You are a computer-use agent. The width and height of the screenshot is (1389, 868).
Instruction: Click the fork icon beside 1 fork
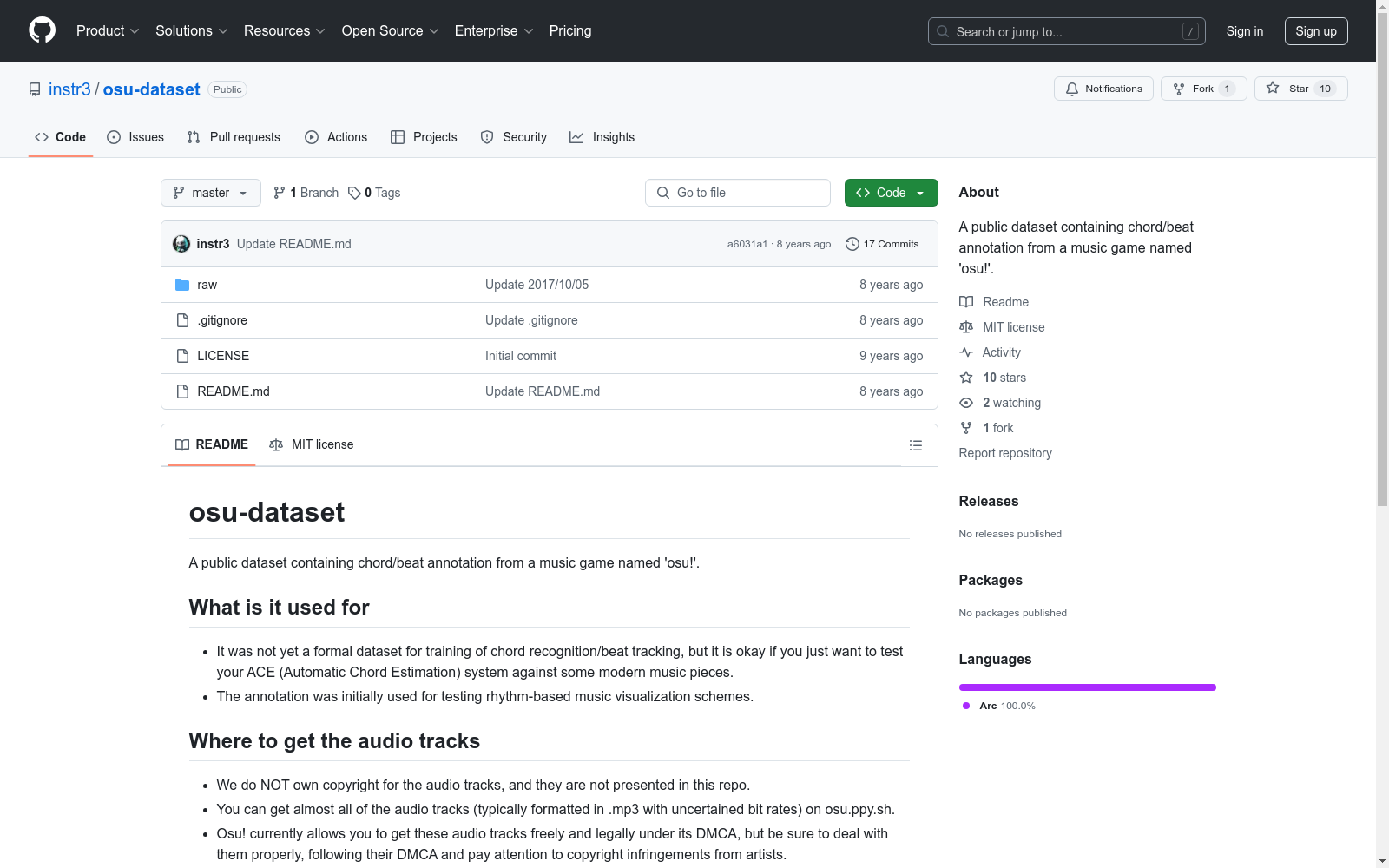click(966, 428)
